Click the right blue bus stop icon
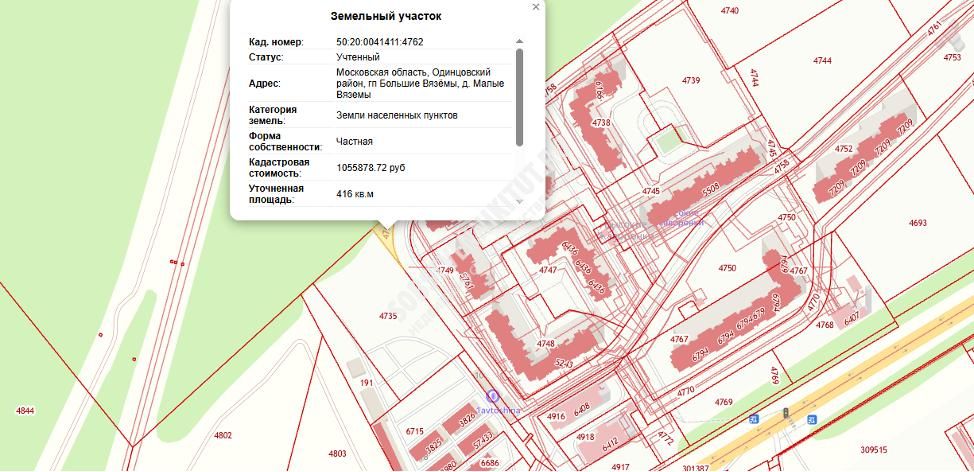 click(x=811, y=419)
